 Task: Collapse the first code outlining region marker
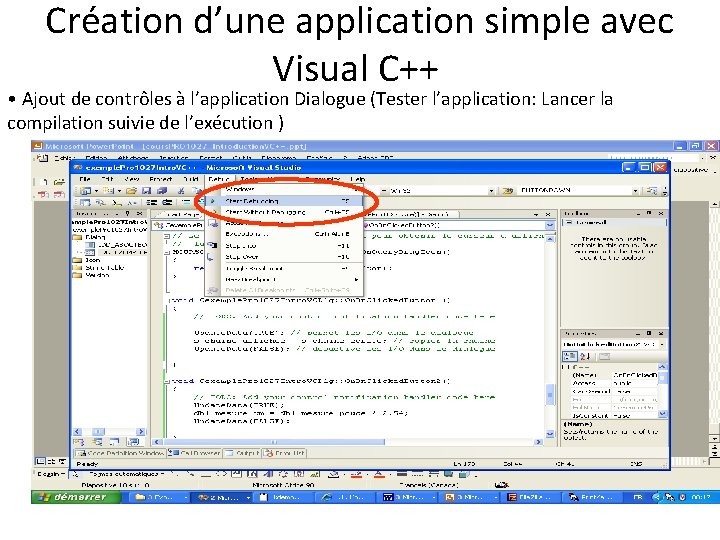[167, 236]
